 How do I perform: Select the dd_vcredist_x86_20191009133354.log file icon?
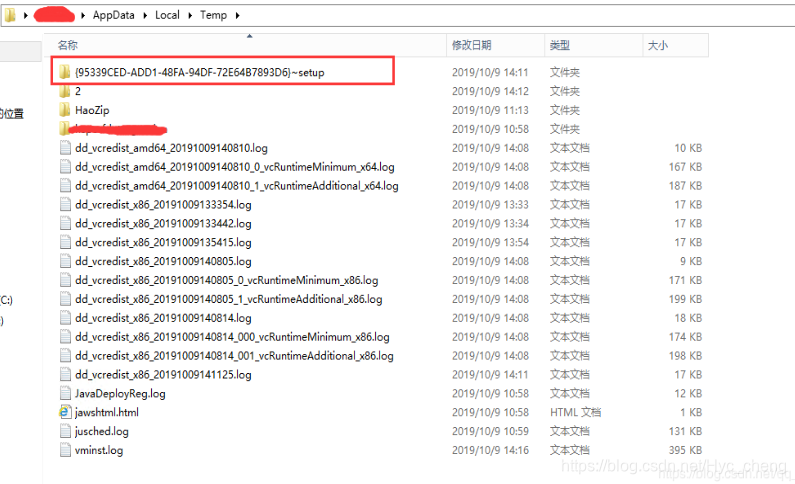click(x=65, y=205)
